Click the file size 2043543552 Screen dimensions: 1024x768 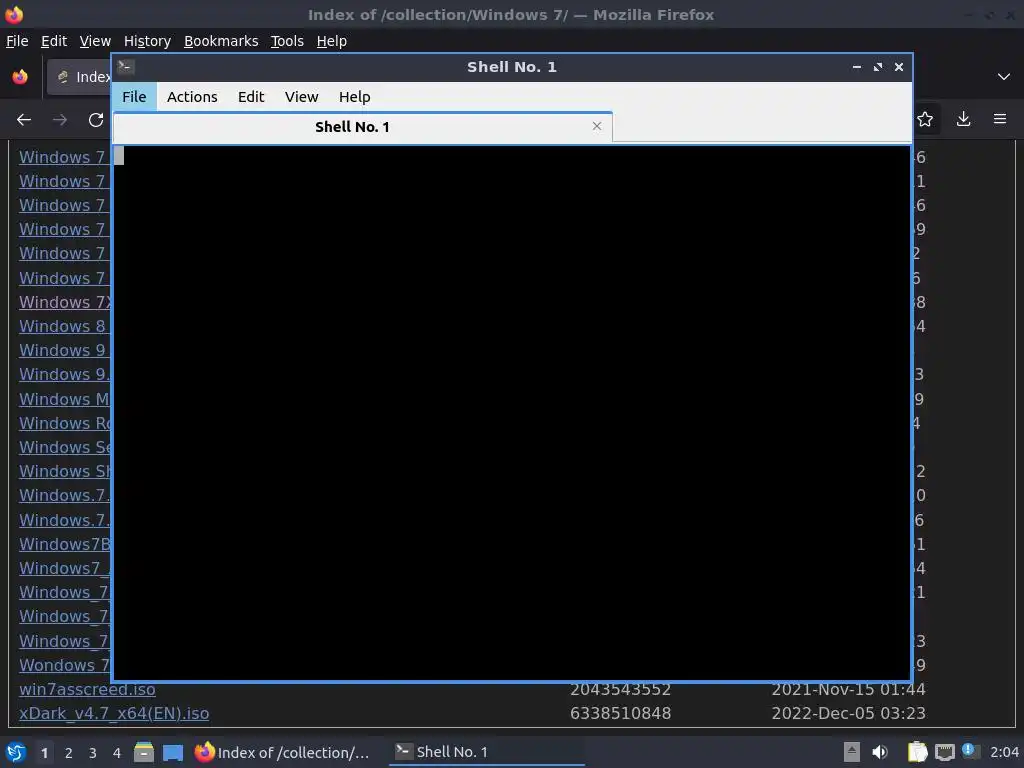click(620, 690)
